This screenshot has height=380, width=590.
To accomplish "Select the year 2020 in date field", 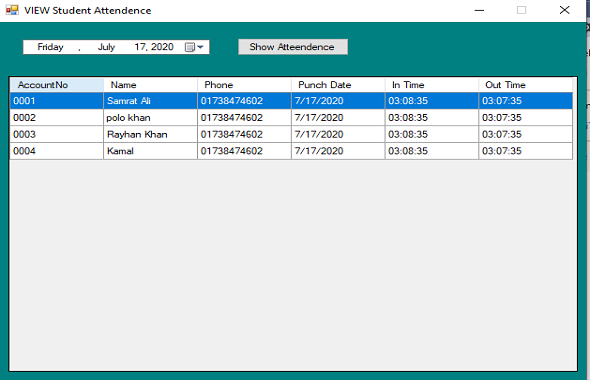I will pyautogui.click(x=162, y=47).
